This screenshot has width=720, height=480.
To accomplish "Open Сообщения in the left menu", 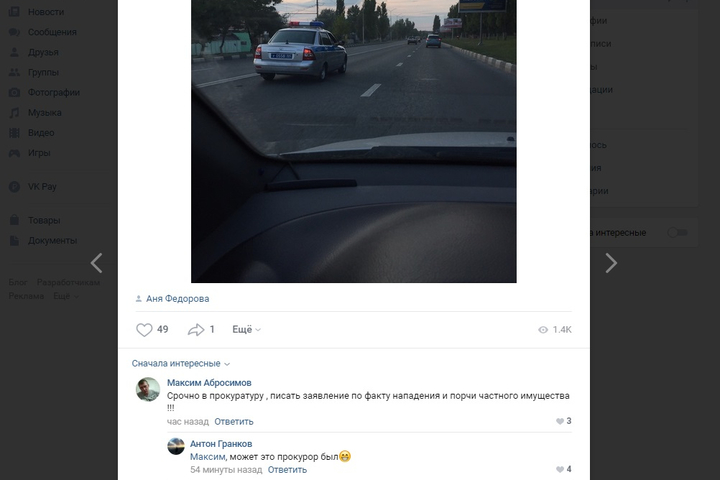I will (52, 32).
